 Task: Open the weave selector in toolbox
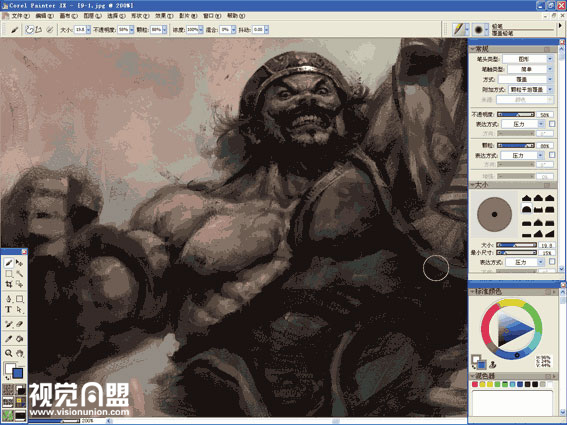(x=21, y=403)
